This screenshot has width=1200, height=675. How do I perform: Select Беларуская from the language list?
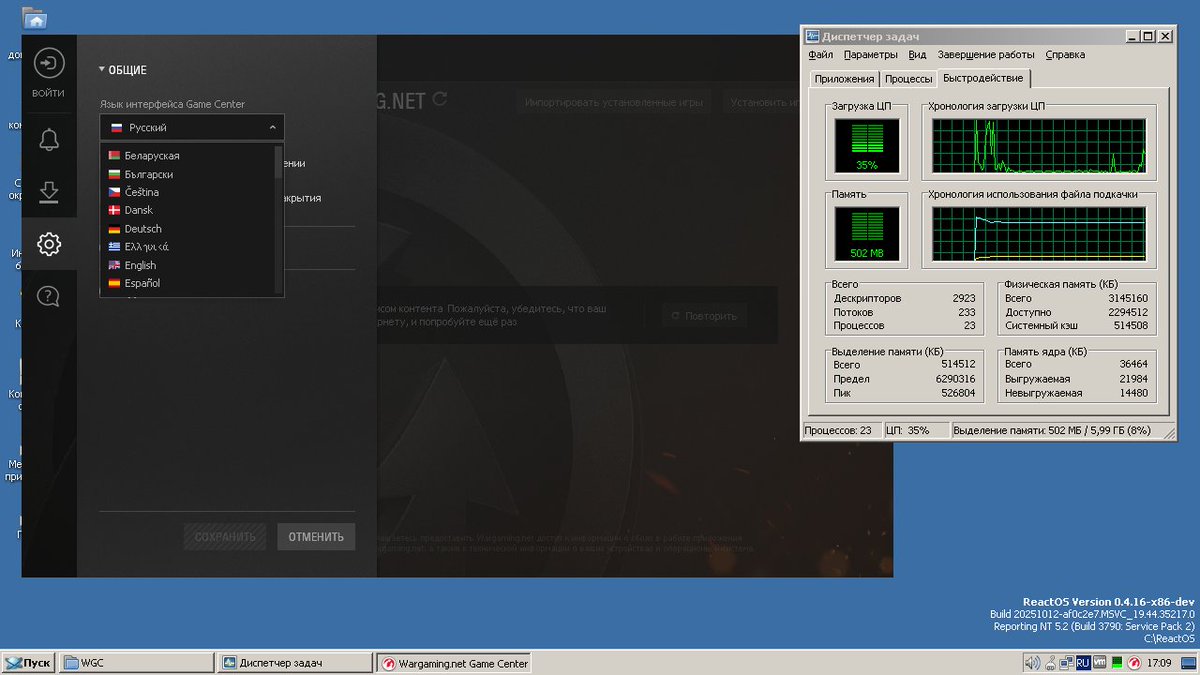click(188, 156)
